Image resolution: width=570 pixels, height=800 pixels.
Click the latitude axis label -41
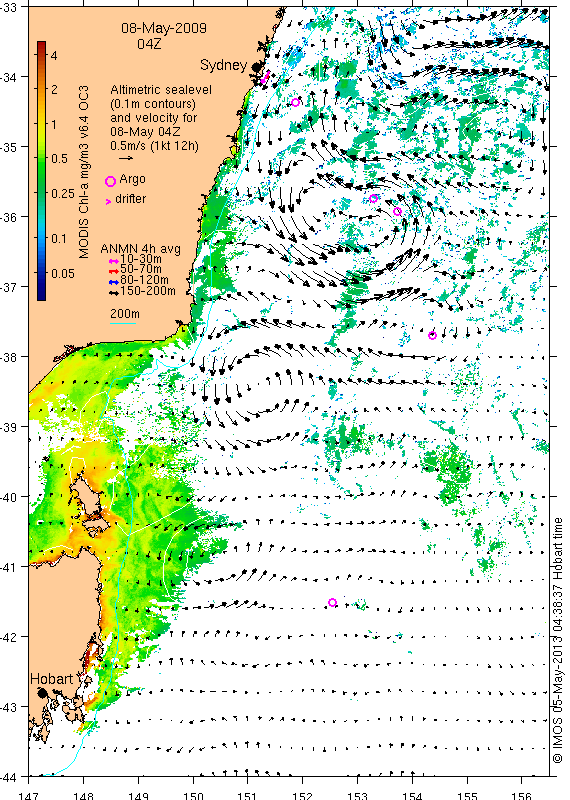point(8,566)
